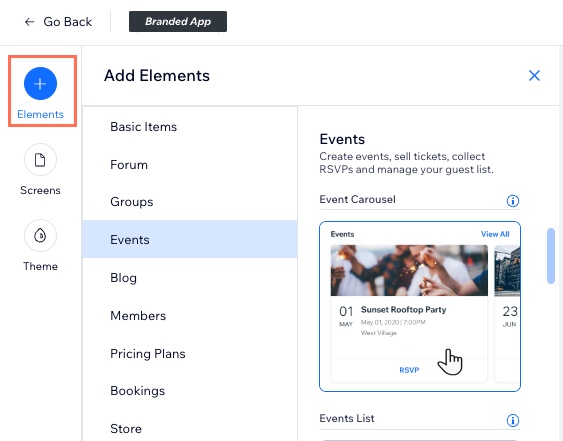Image resolution: width=563 pixels, height=441 pixels.
Task: Click the elements panel scrollbar thumb
Action: (x=550, y=256)
